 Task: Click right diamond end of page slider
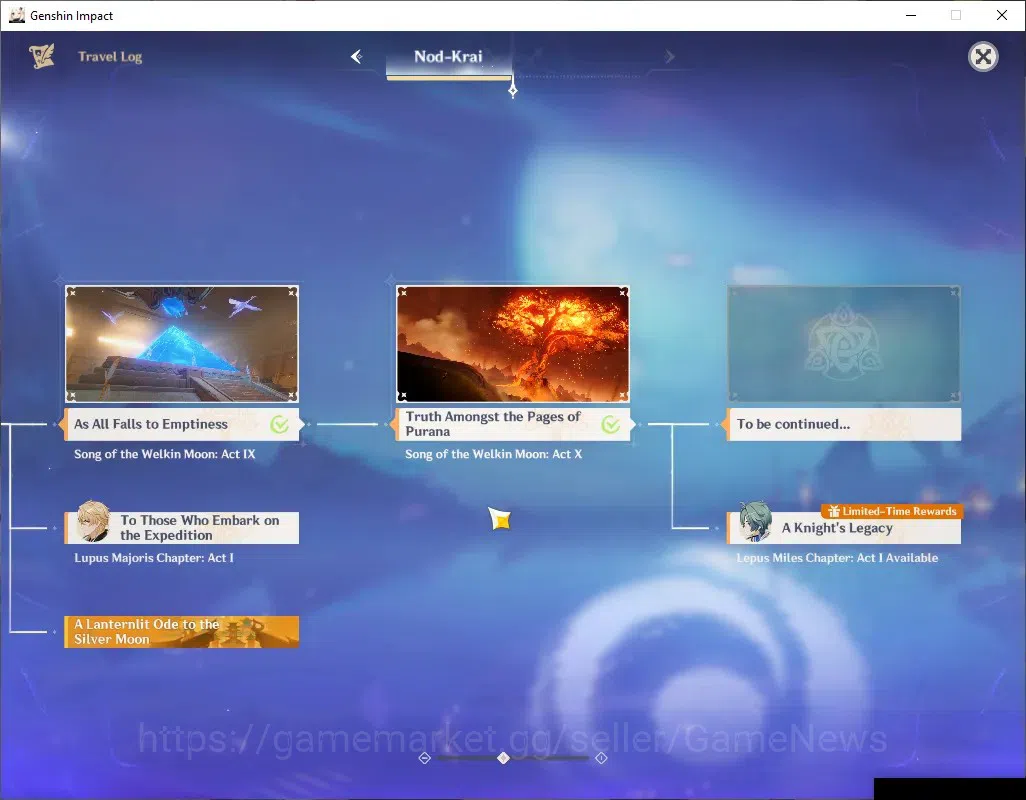coord(601,757)
